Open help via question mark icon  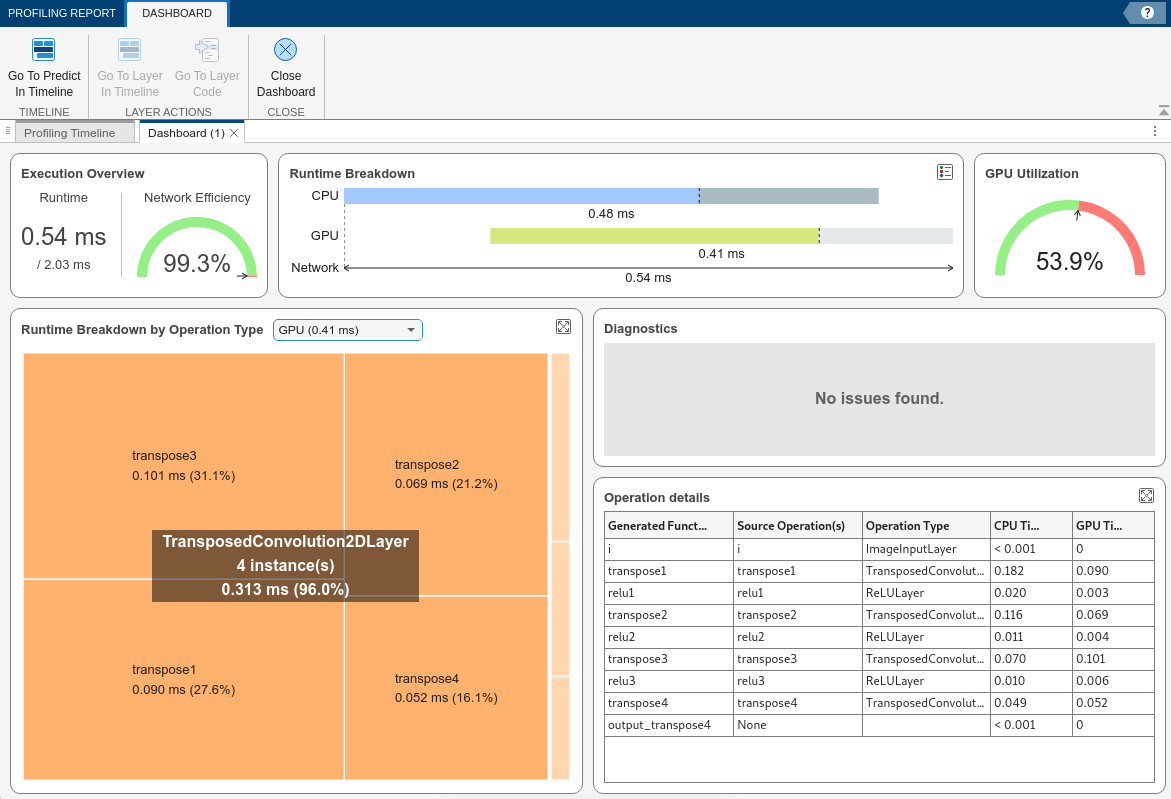(x=1146, y=12)
